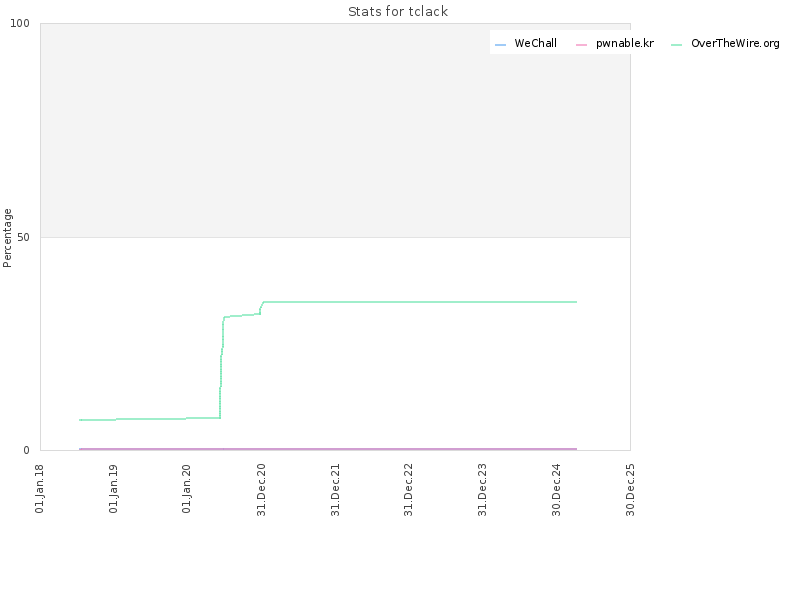This screenshot has width=800, height=600.
Task: Toggle the WeChall legend label
Action: coord(535,43)
